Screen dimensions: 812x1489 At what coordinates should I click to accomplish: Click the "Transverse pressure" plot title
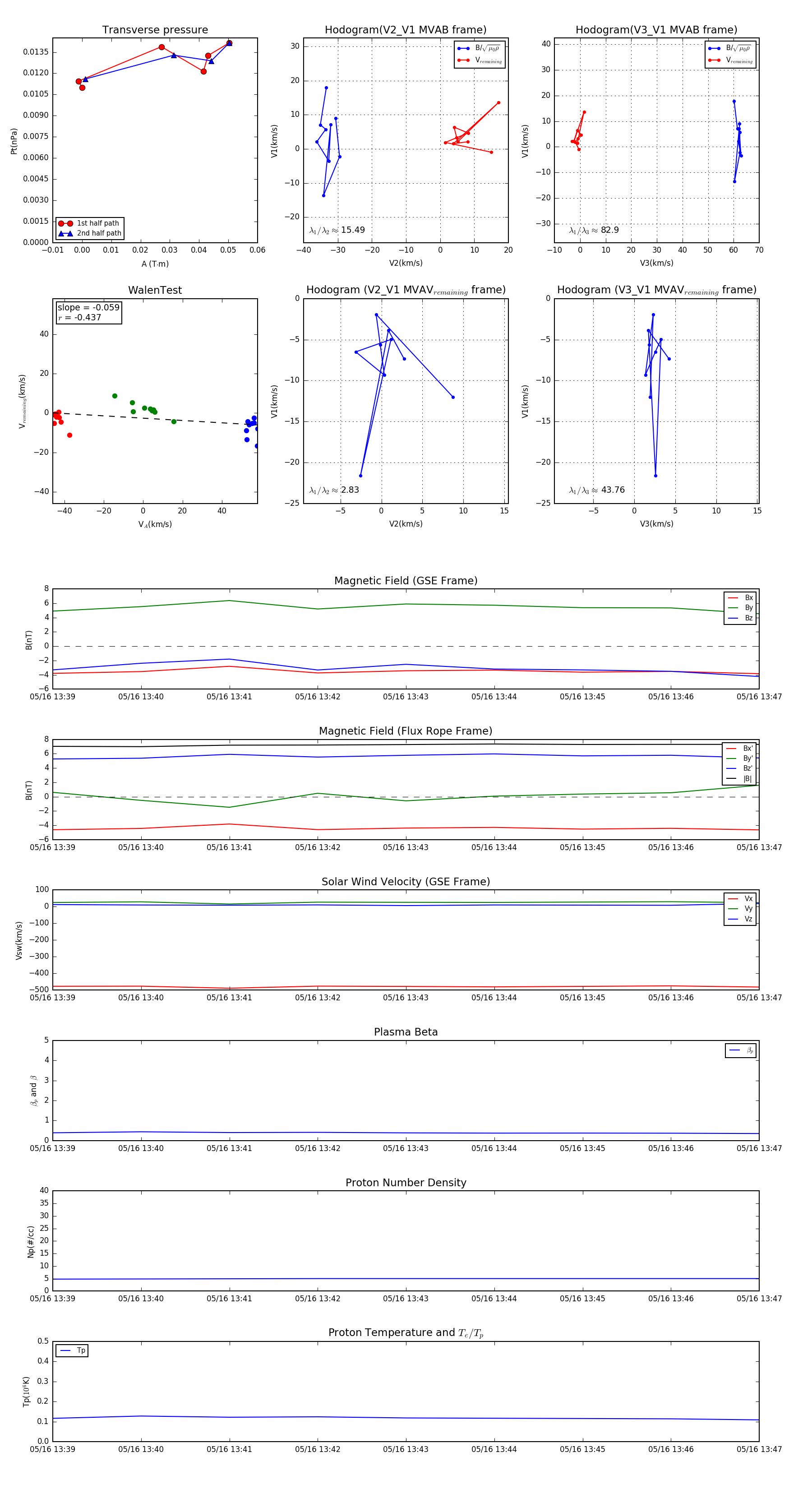[x=155, y=30]
